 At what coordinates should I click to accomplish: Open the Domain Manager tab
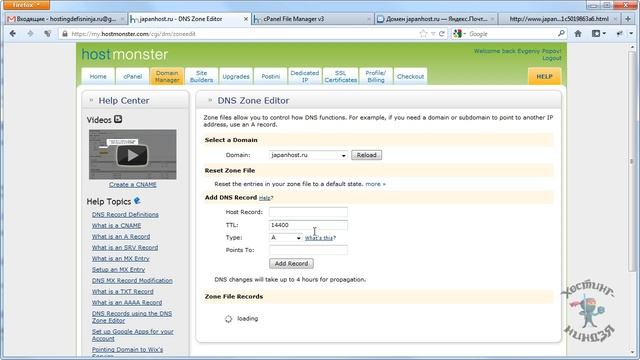167,76
